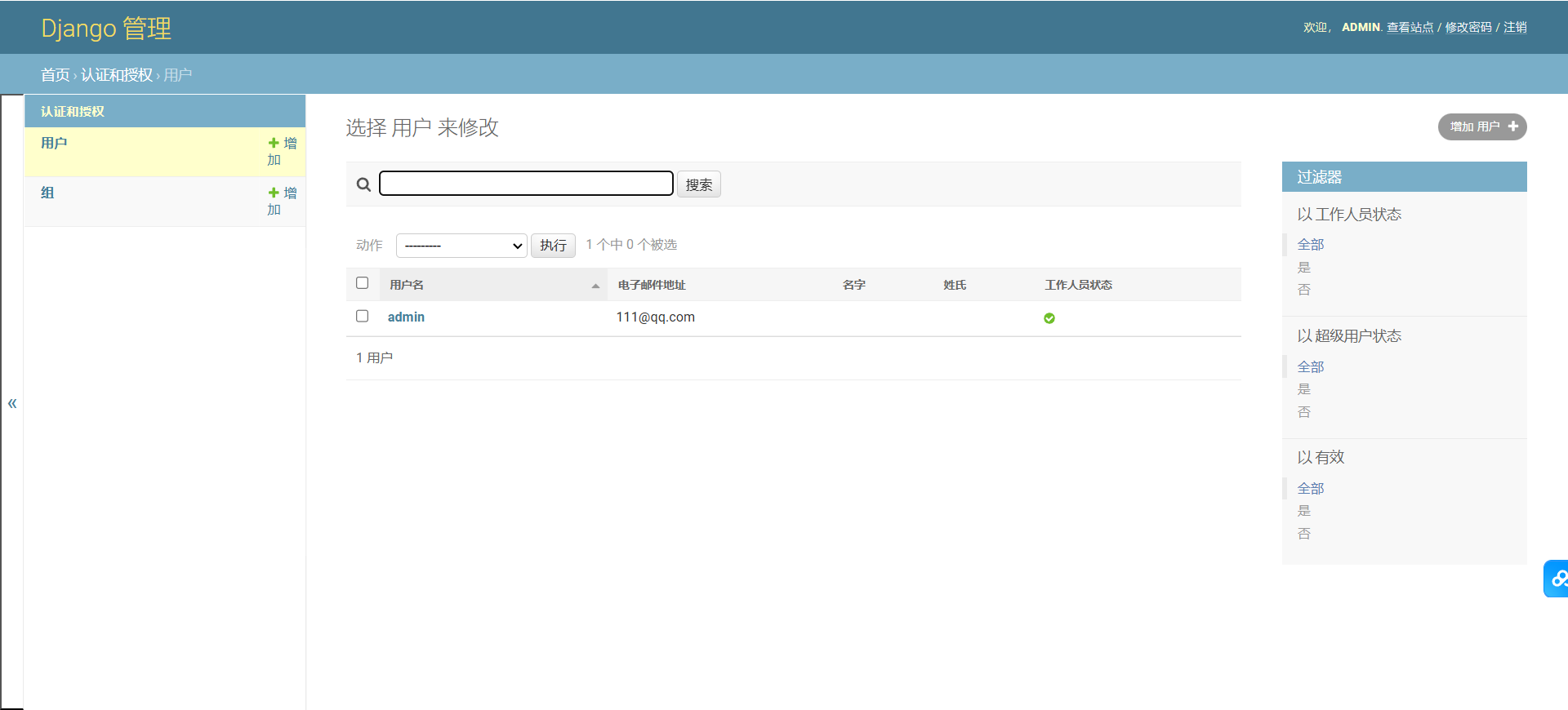Click the 1 个中 0 个被选 selection counter
The width and height of the screenshot is (1568, 710).
click(x=631, y=245)
